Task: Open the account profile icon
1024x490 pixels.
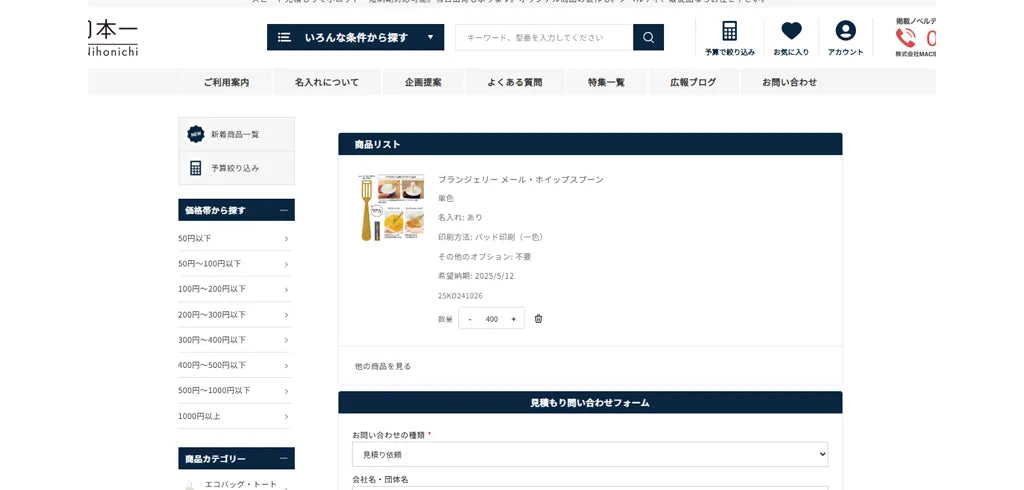Action: (845, 31)
